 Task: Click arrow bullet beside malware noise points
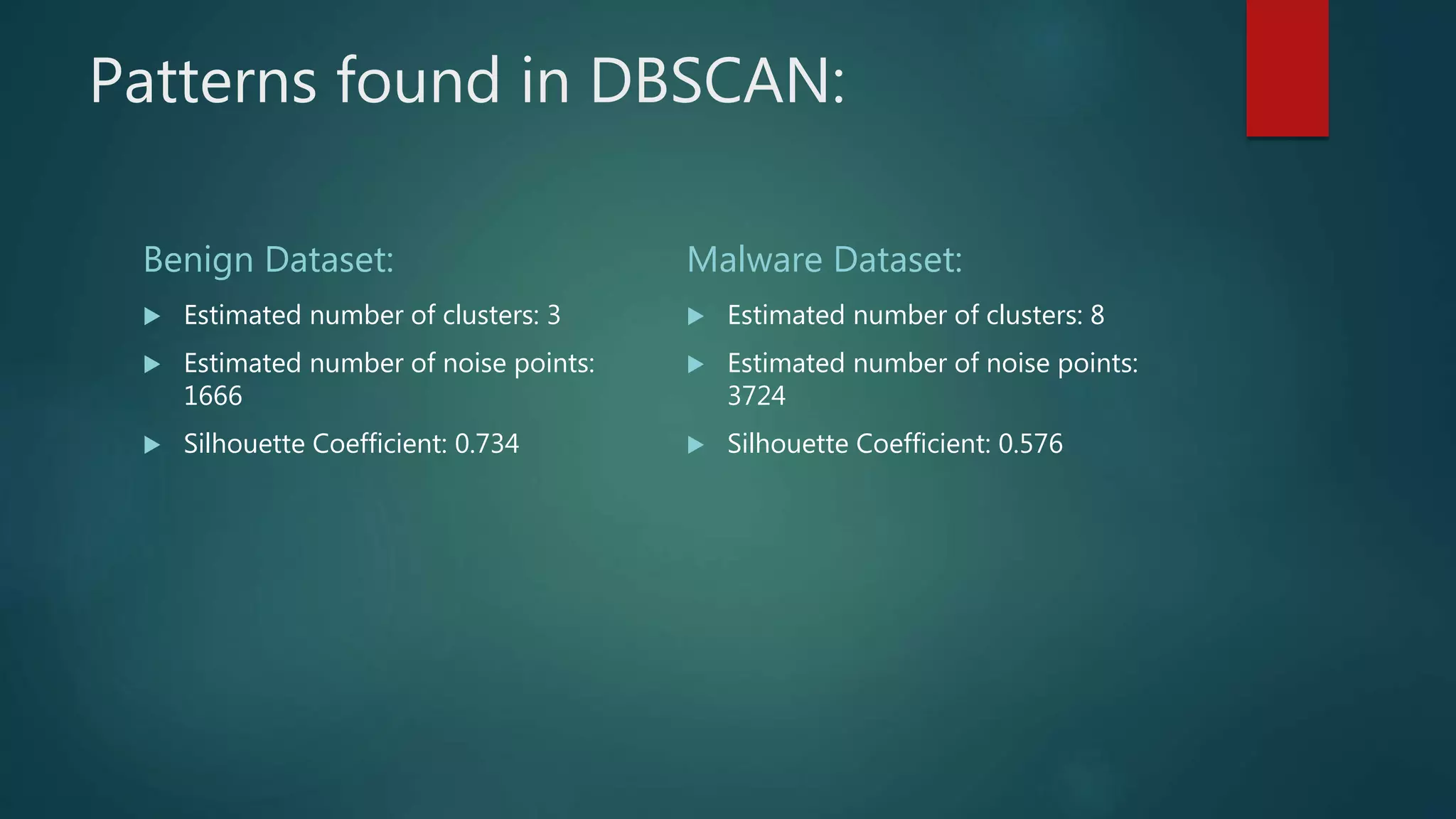[x=696, y=365]
